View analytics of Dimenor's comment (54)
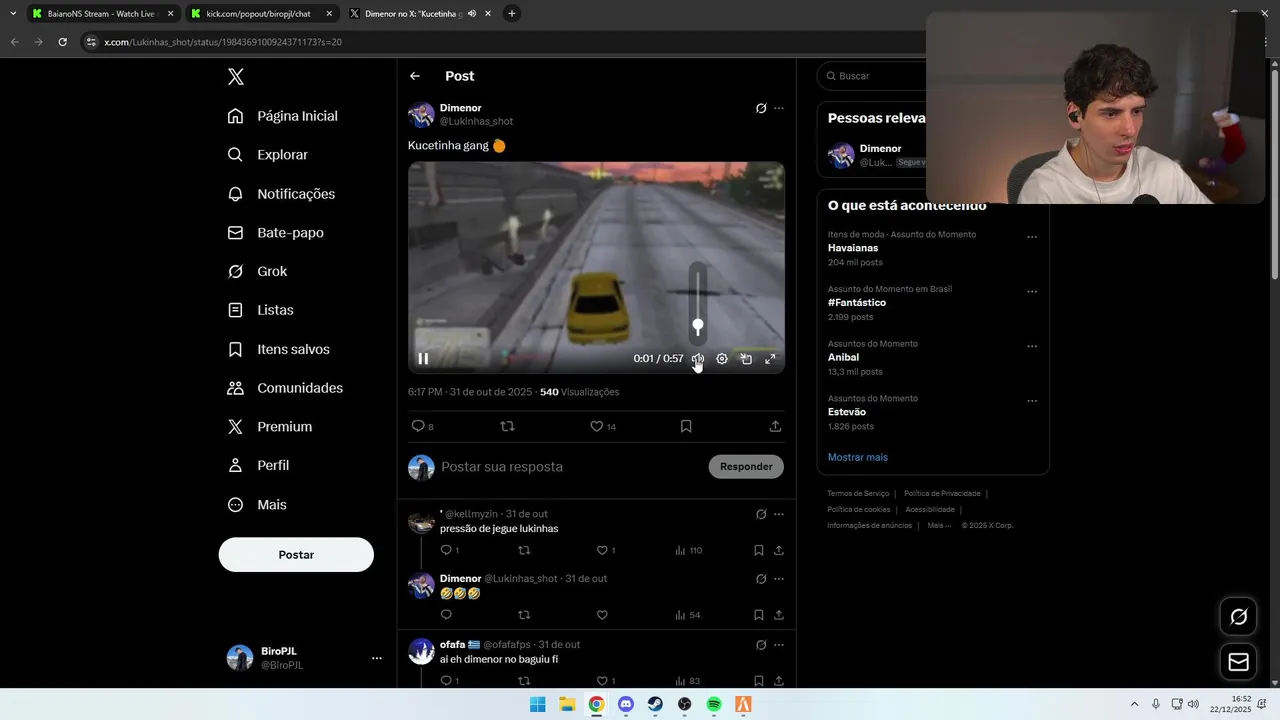Screen dimensions: 1280x720 (687, 615)
